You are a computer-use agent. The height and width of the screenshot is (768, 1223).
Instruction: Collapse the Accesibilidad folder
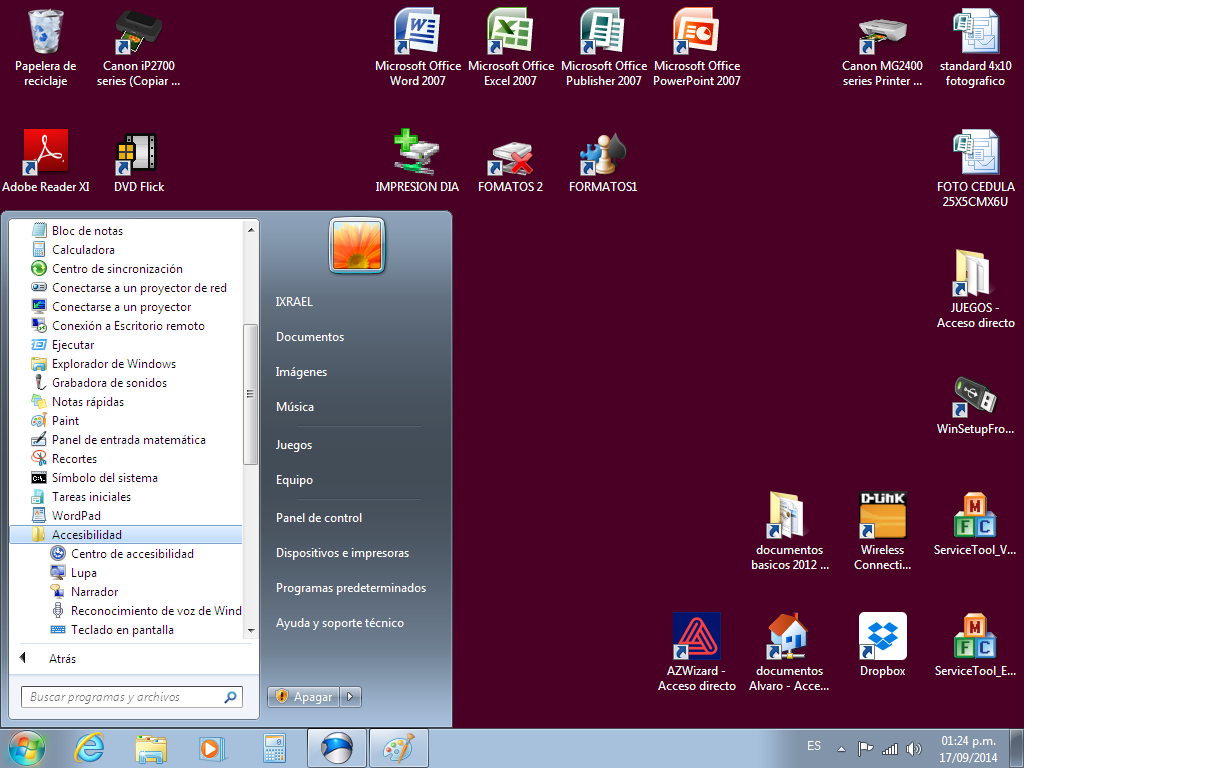(x=87, y=535)
